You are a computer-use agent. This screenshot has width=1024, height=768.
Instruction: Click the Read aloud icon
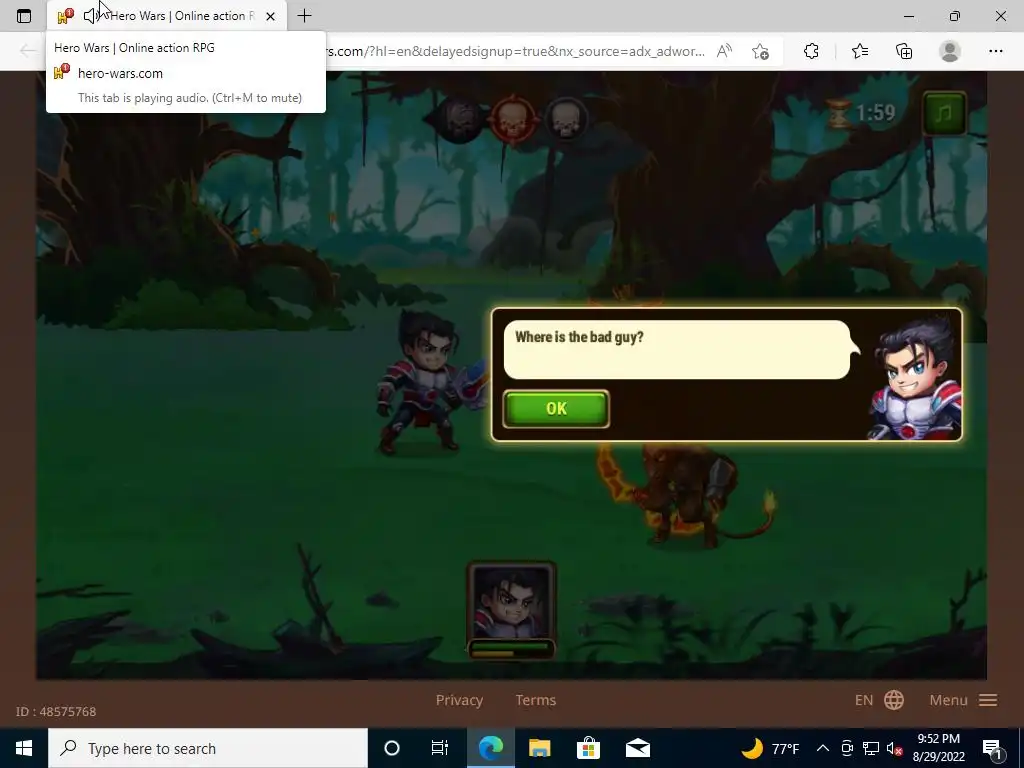tap(724, 51)
